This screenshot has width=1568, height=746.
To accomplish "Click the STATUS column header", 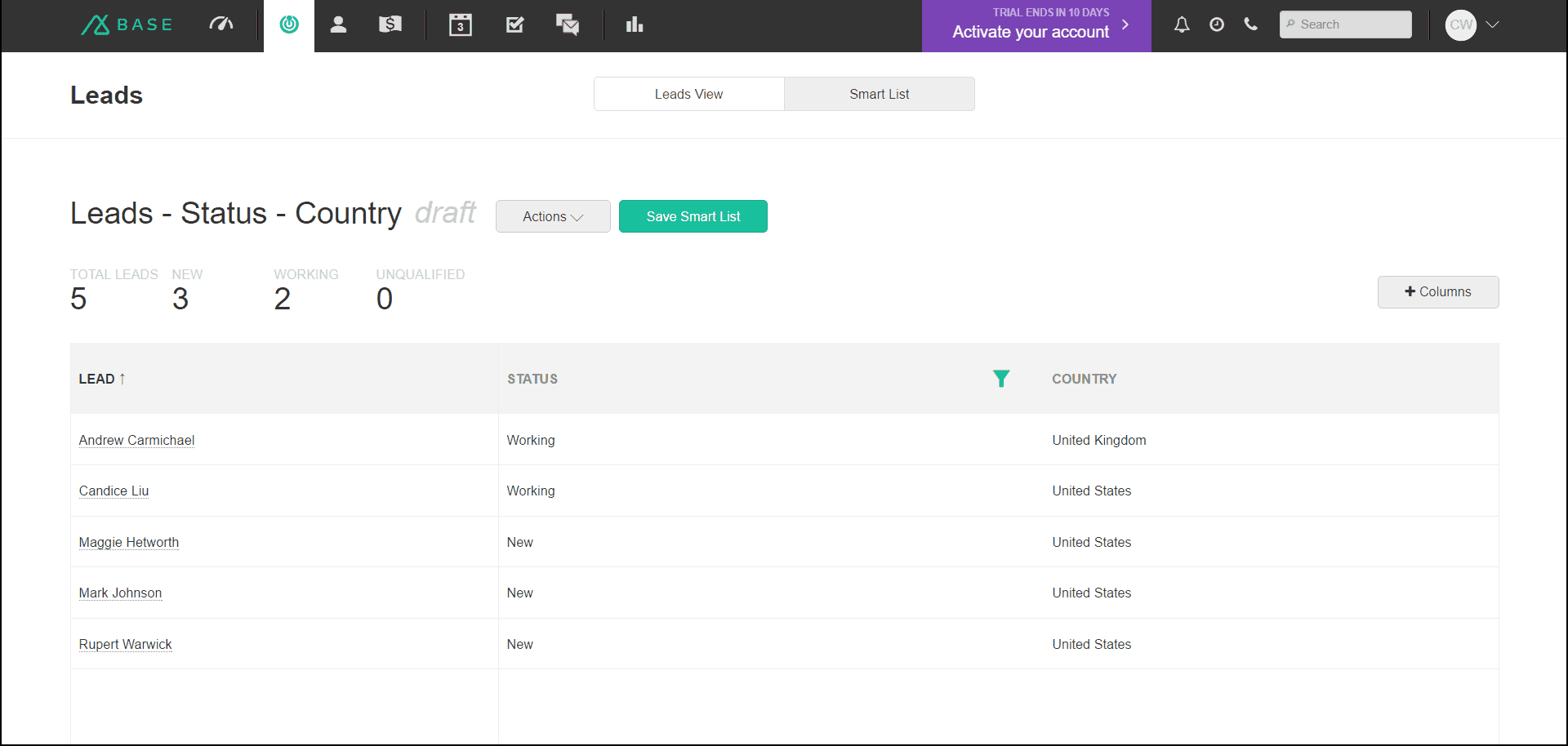I will [532, 379].
